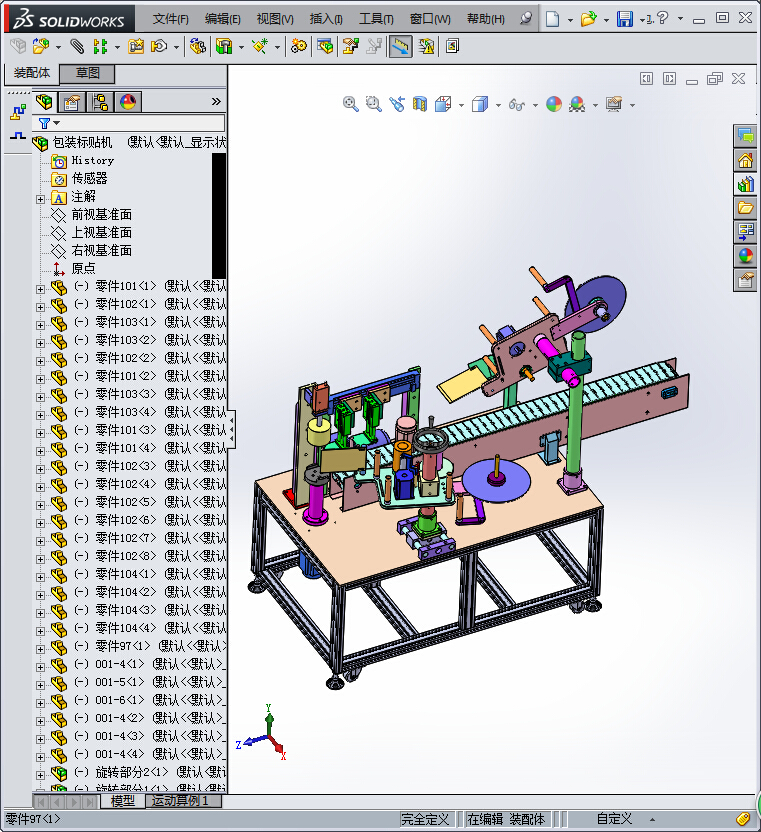
Task: Open the 文件(F) menu
Action: click(171, 19)
